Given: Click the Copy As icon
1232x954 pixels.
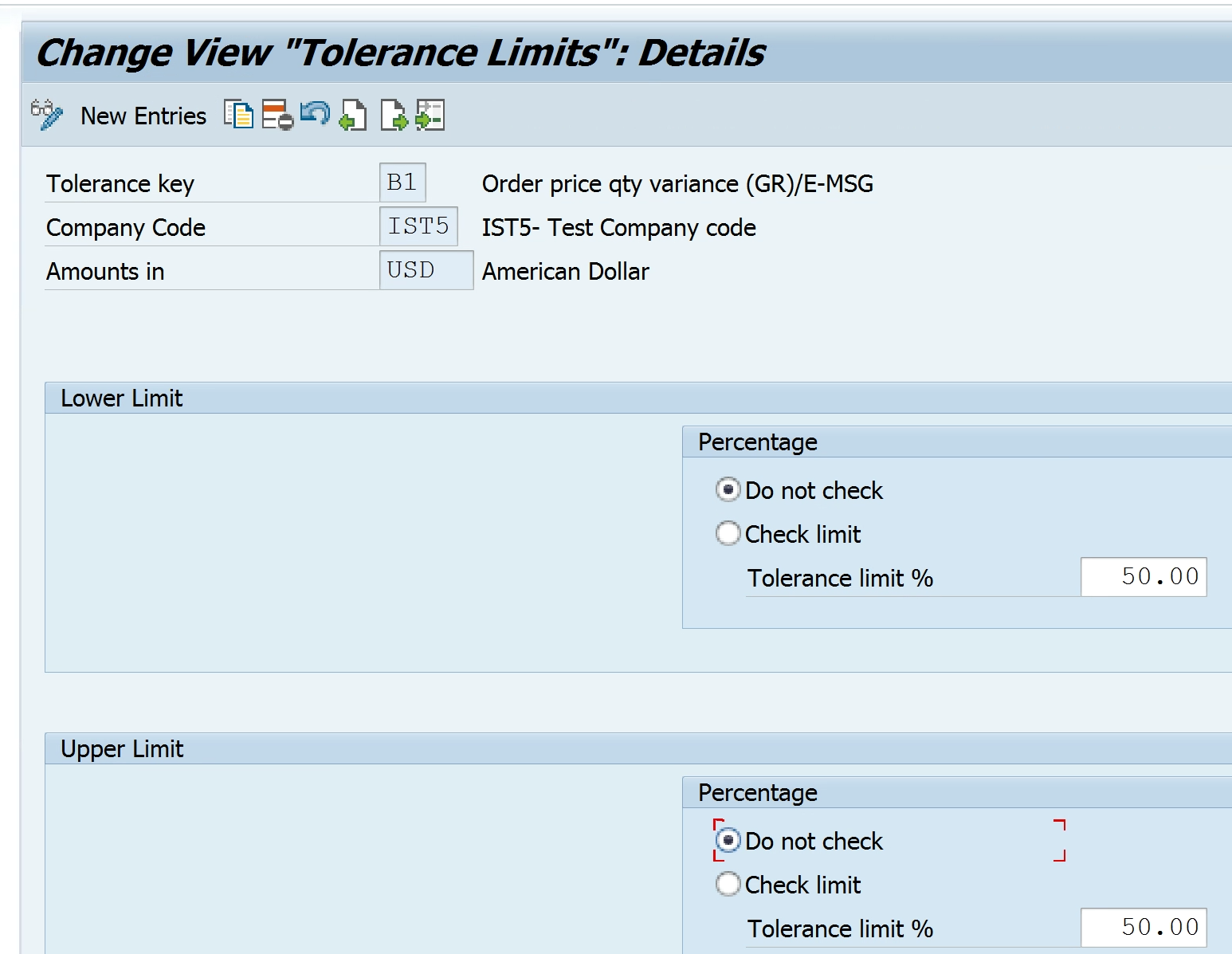Looking at the screenshot, I should 238,115.
